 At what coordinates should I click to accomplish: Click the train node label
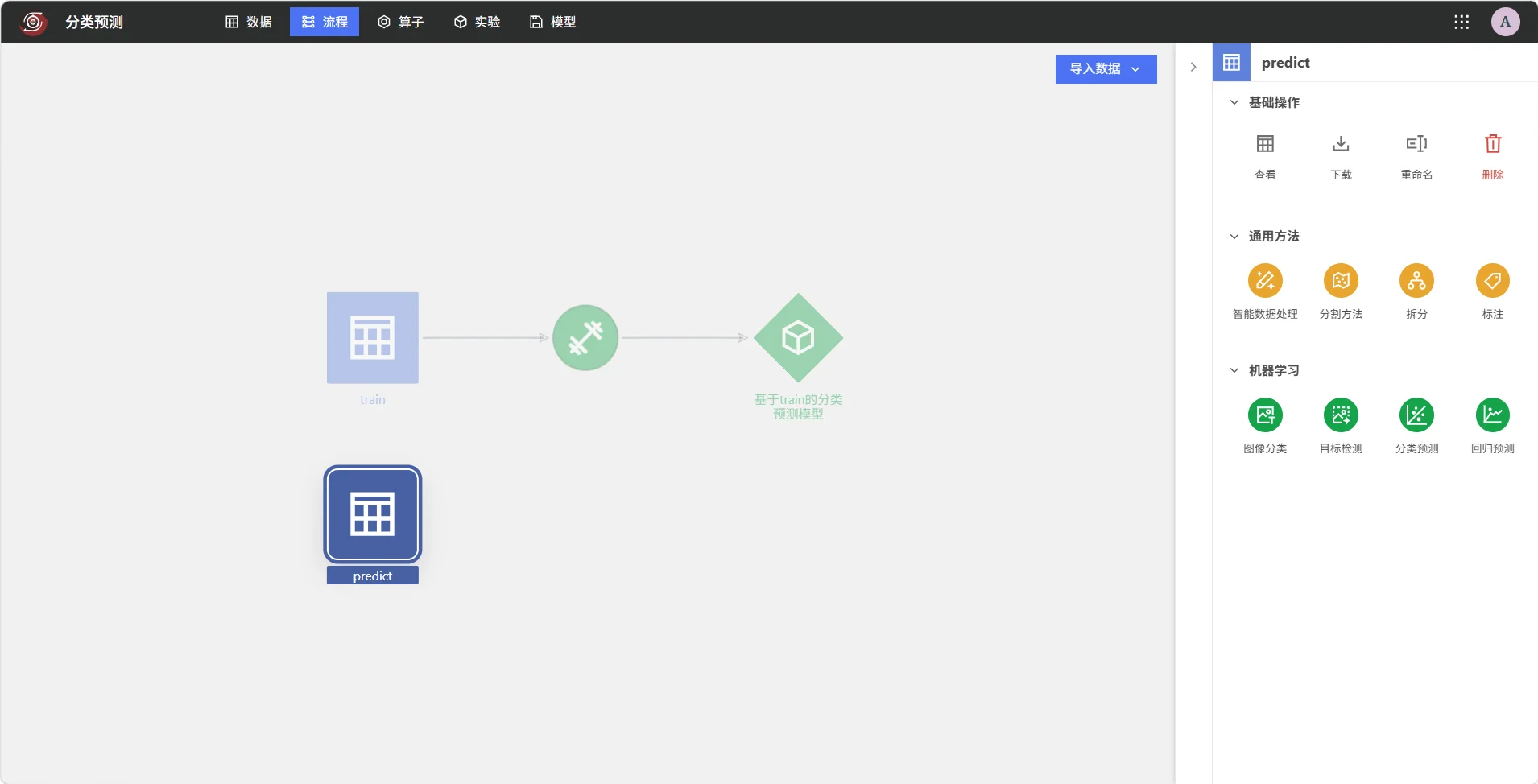[373, 400]
